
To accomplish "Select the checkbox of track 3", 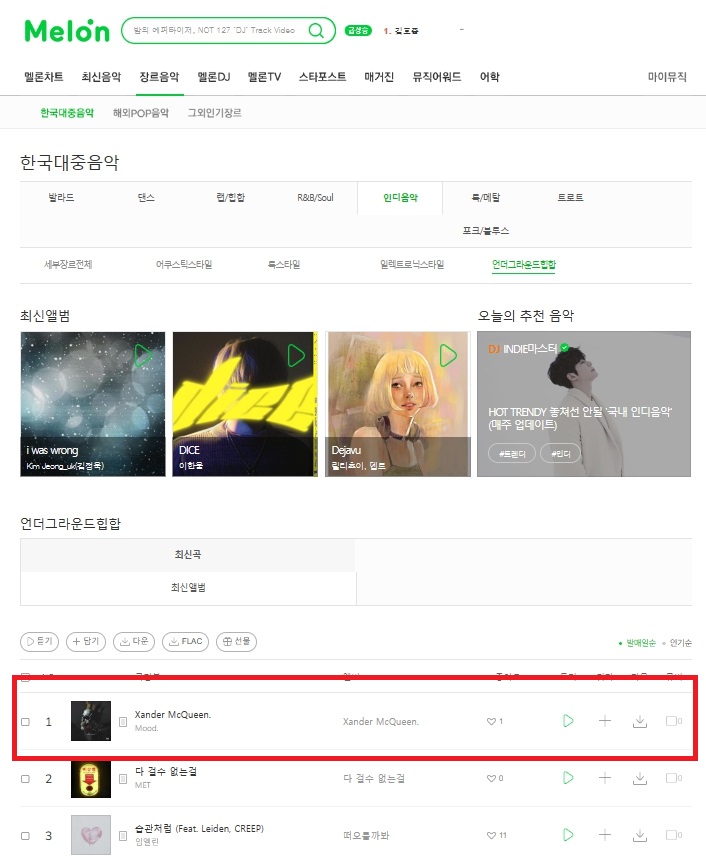I will pos(25,836).
